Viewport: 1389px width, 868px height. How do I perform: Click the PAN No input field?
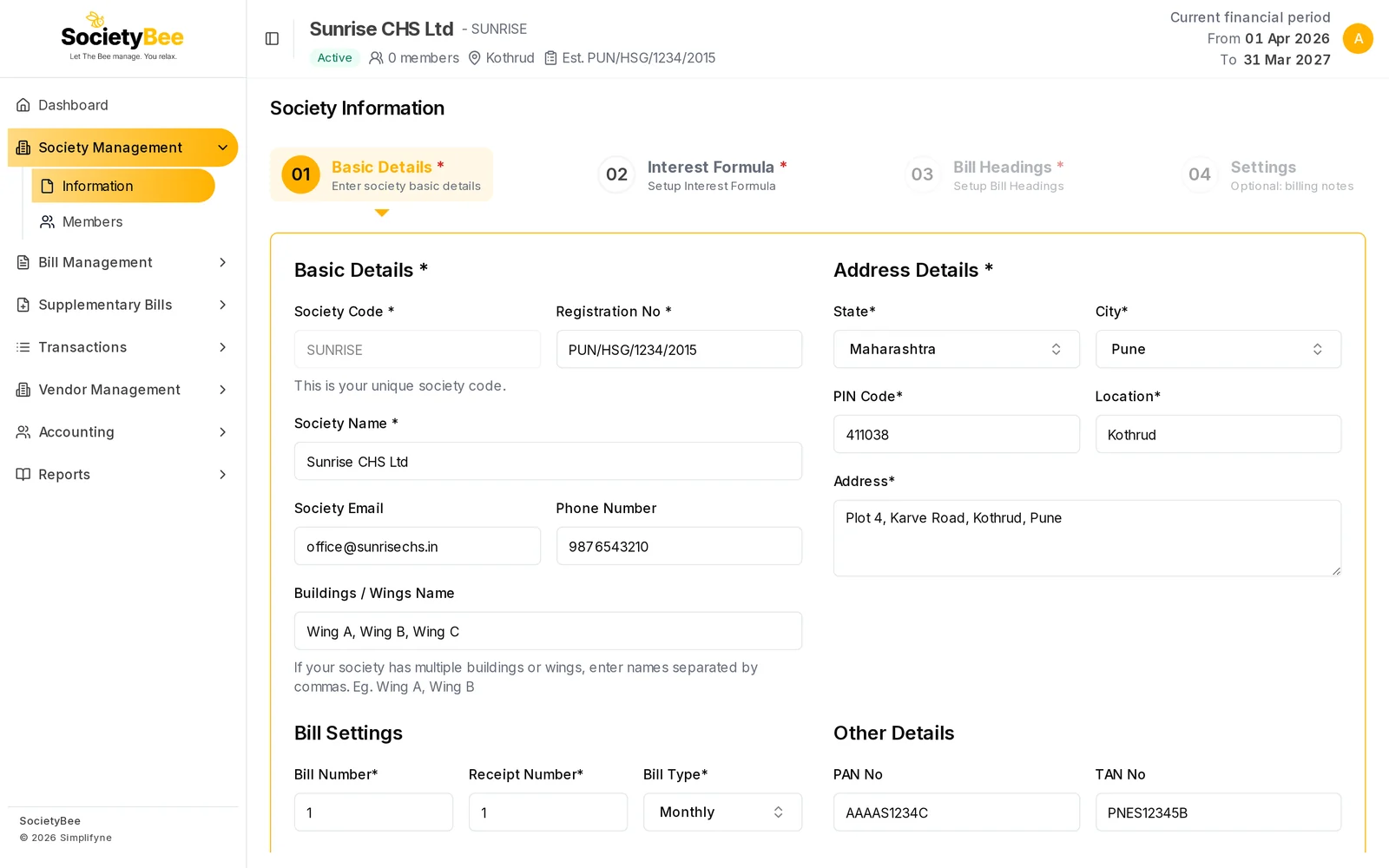957,812
